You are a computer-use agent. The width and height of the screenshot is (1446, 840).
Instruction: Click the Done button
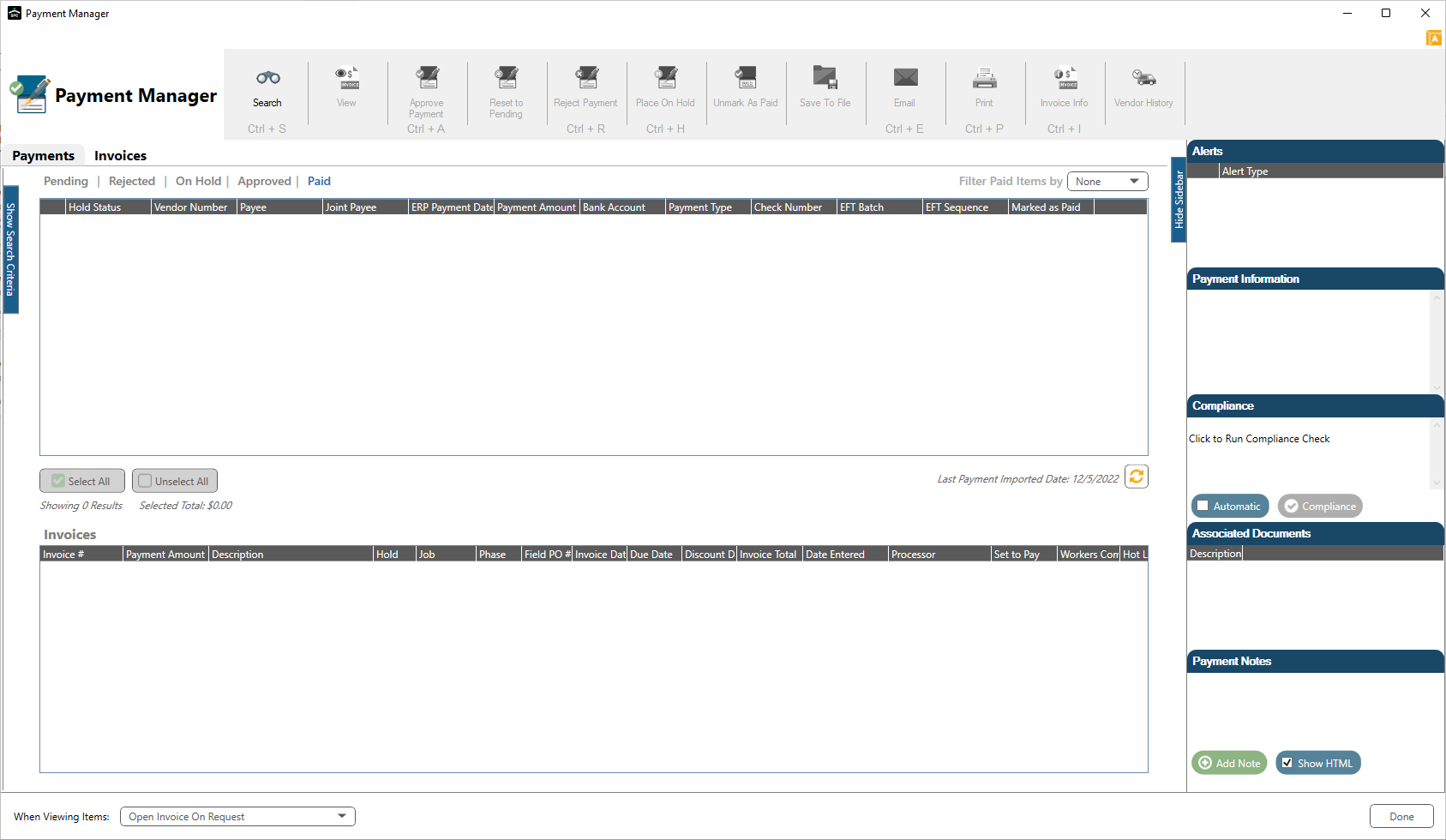click(1401, 817)
